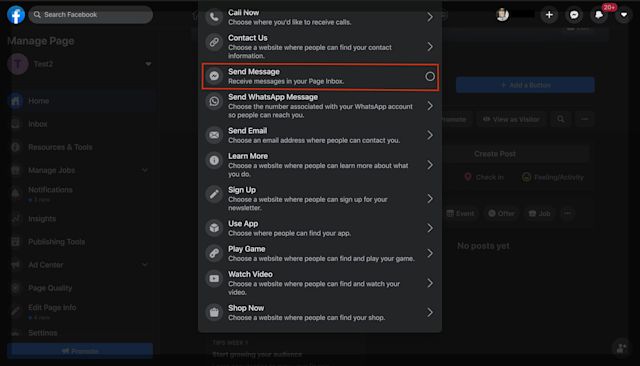Image resolution: width=640 pixels, height=366 pixels.
Task: Expand the Learn More chevron
Action: pos(430,165)
